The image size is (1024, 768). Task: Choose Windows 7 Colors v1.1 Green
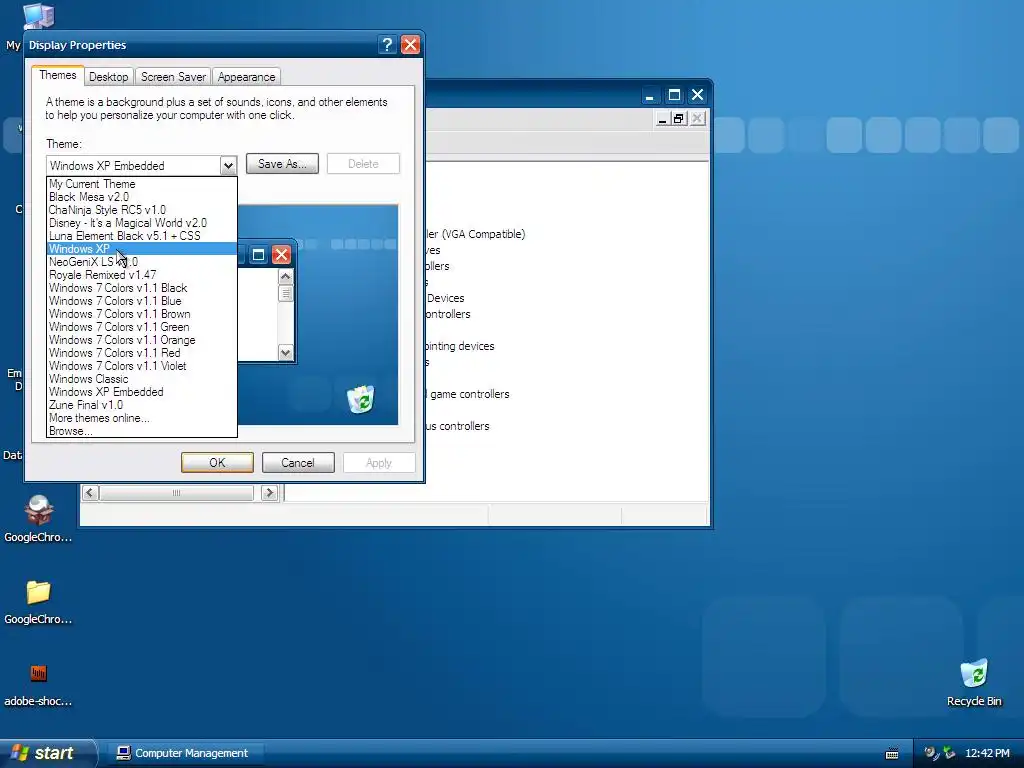pyautogui.click(x=142, y=327)
